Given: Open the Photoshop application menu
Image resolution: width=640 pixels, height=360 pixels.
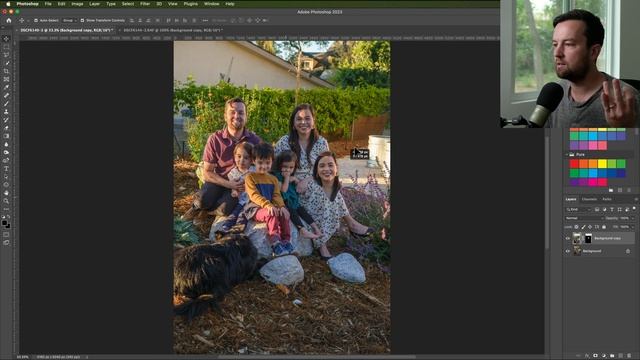Looking at the screenshot, I should tap(27, 4).
